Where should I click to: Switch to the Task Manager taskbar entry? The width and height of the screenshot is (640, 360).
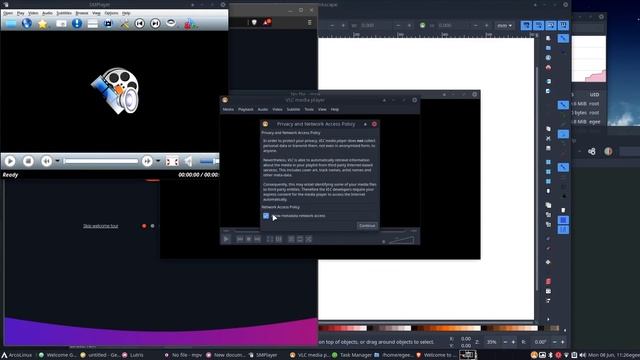coord(352,355)
